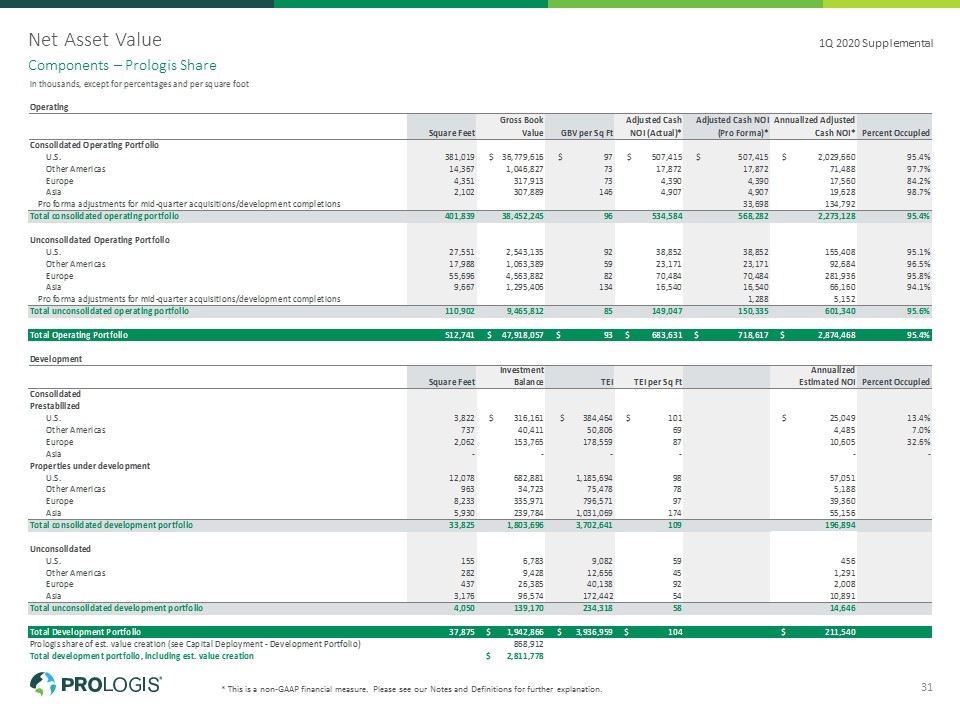The image size is (960, 720).
Task: Click the '1Q 2020 Supplemental' header text
Action: click(876, 43)
